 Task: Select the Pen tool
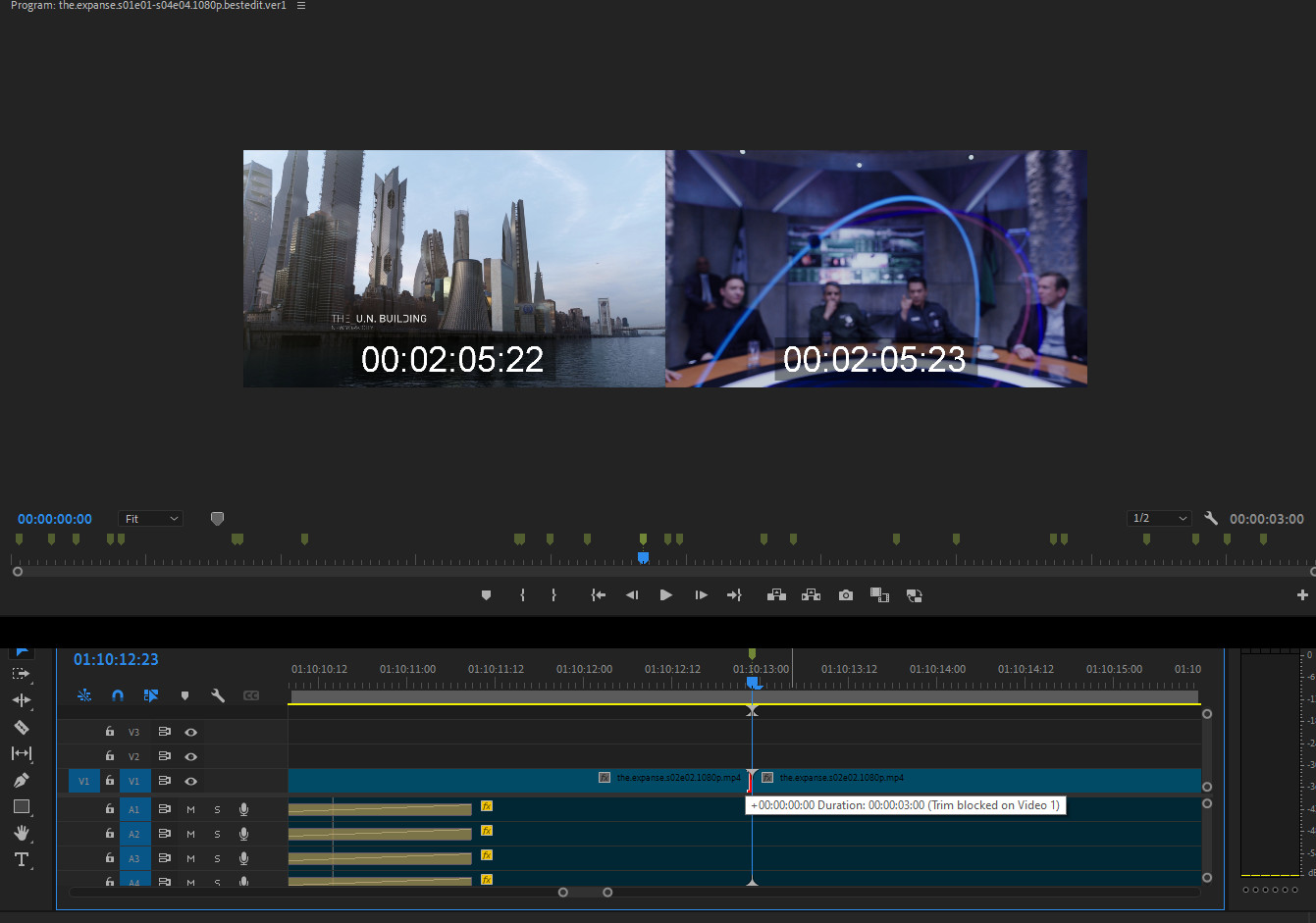point(22,780)
